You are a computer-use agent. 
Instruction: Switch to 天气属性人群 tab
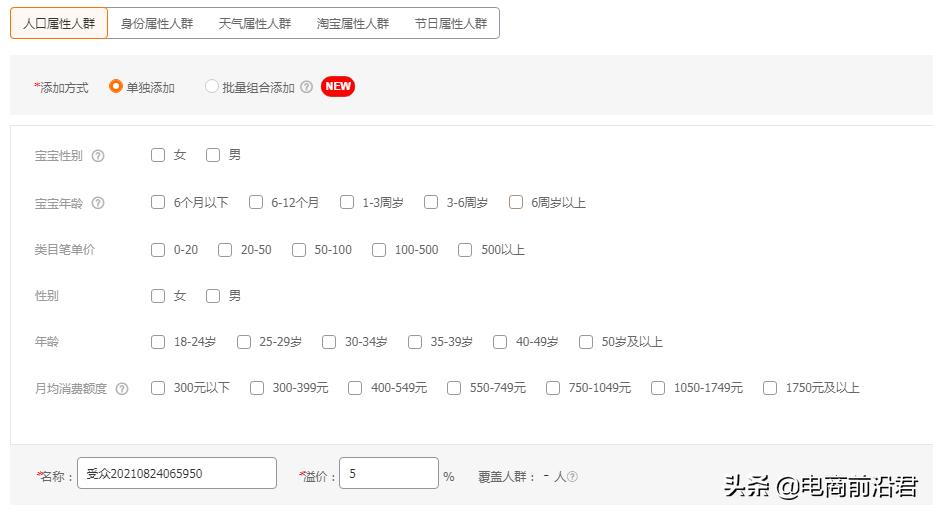pos(255,23)
